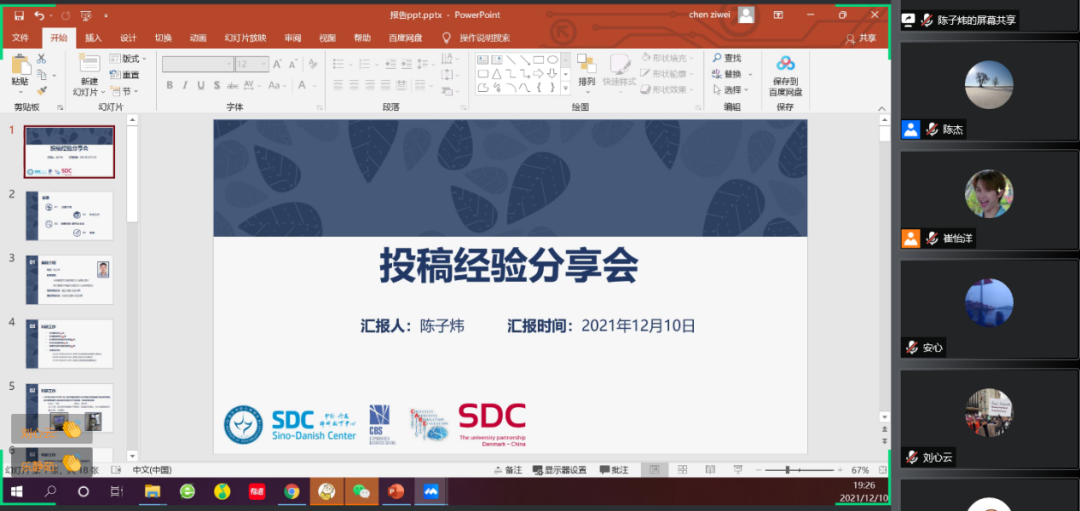The image size is (1080, 511).
Task: Select slide 2 thumbnail
Action: (70, 216)
